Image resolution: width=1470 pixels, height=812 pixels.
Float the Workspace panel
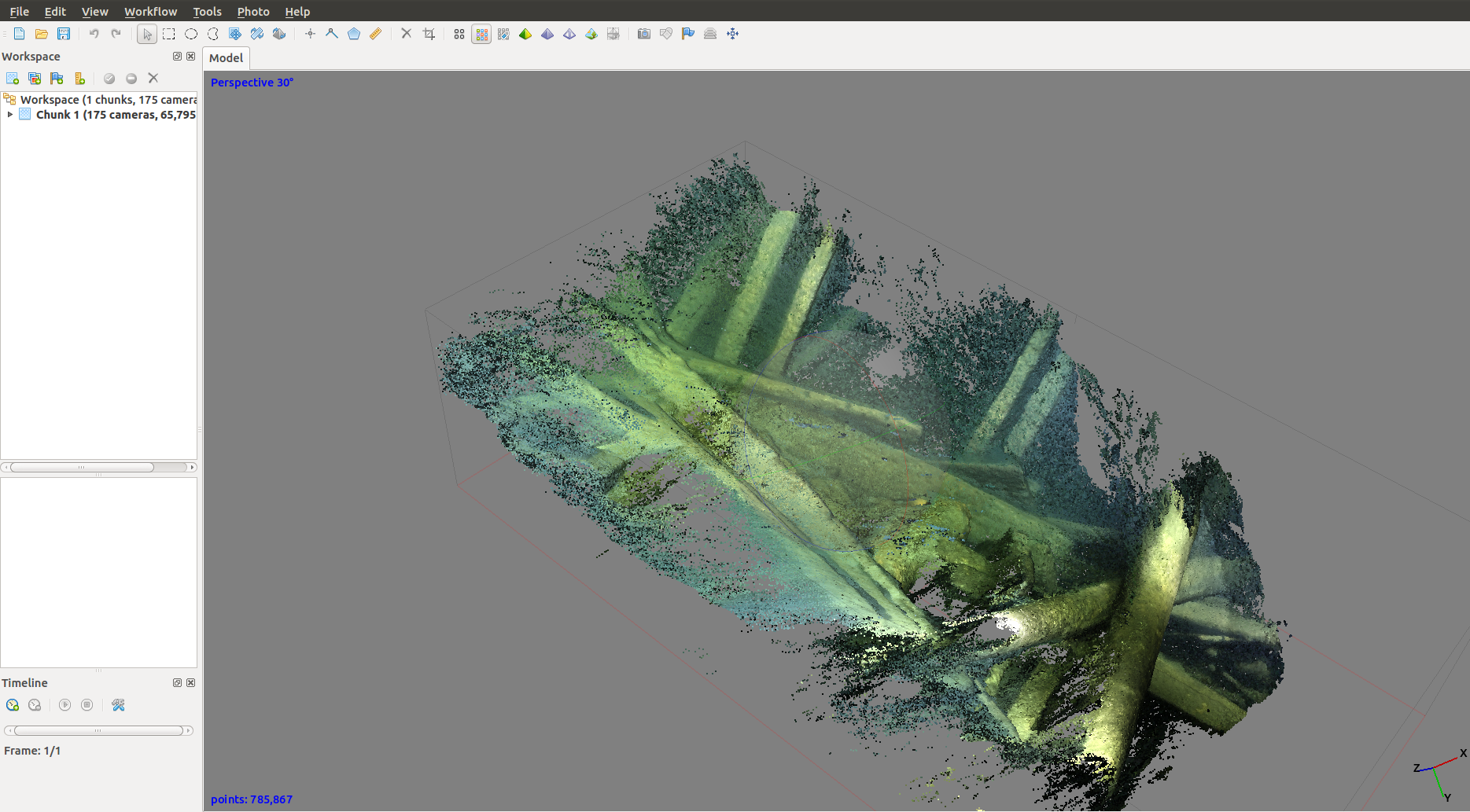coord(177,57)
